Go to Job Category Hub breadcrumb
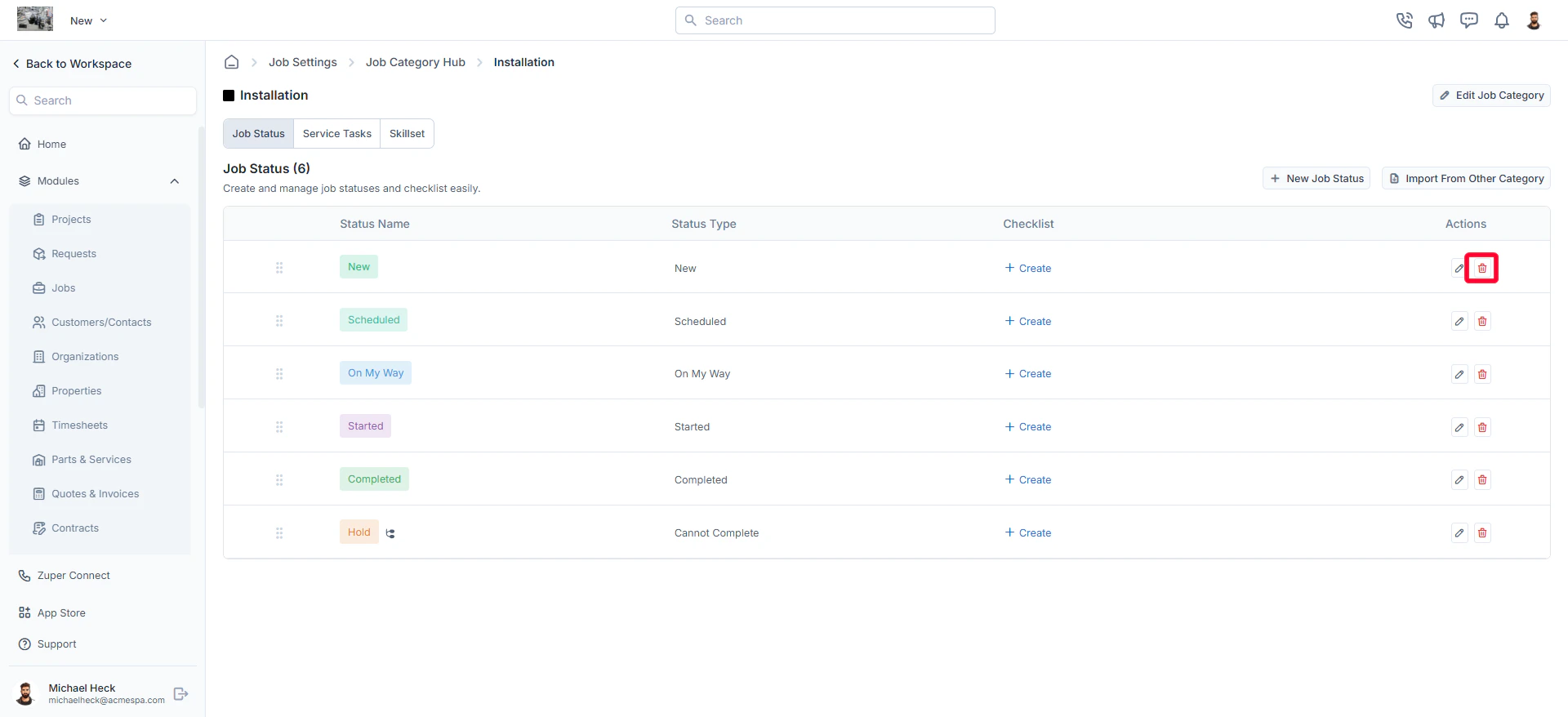 tap(416, 62)
